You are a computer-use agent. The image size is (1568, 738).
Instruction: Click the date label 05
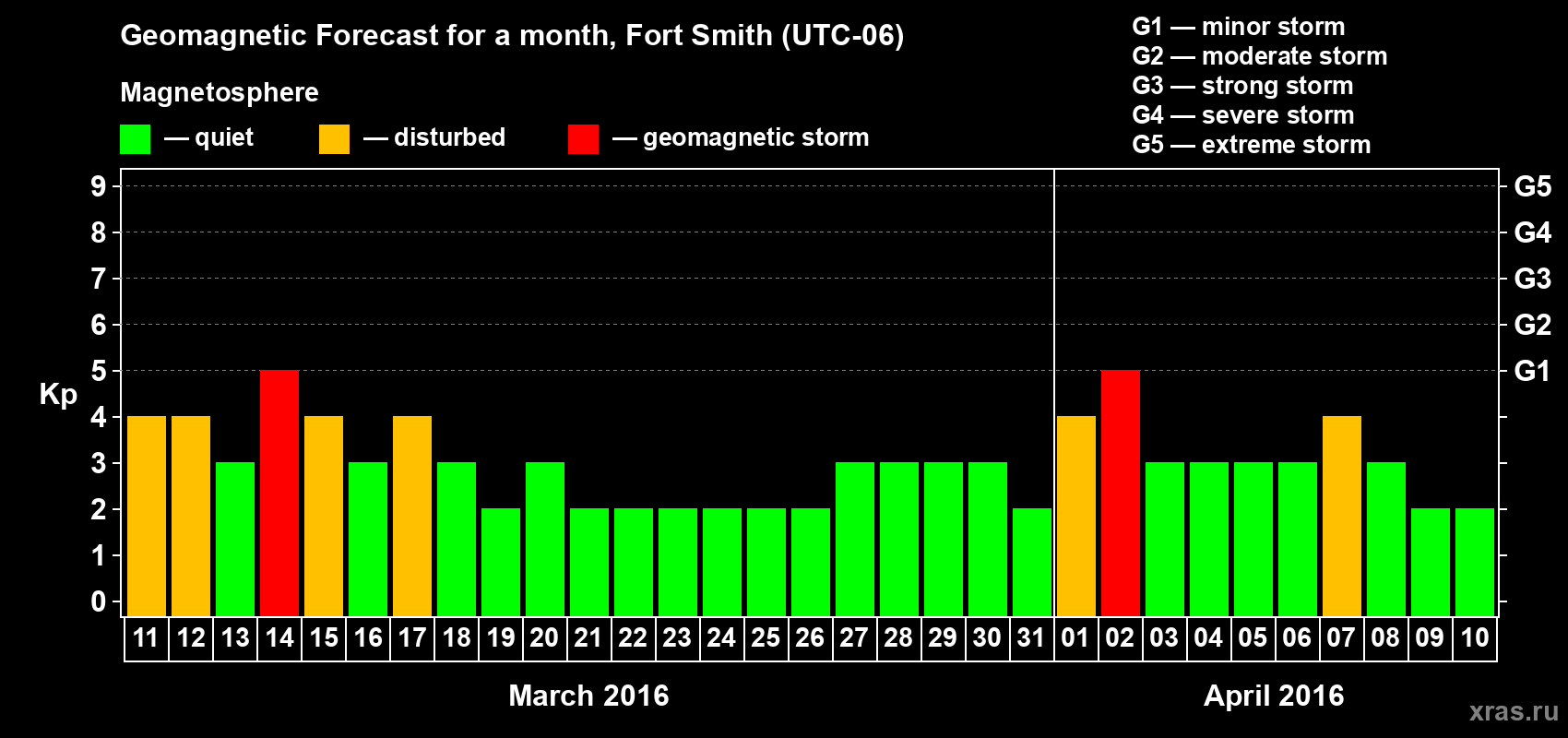coord(1253,637)
